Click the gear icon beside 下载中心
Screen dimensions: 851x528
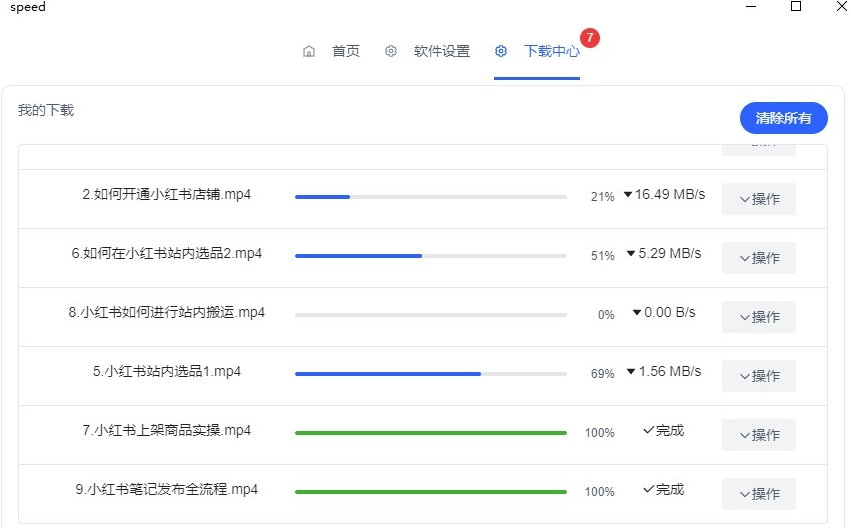point(501,51)
